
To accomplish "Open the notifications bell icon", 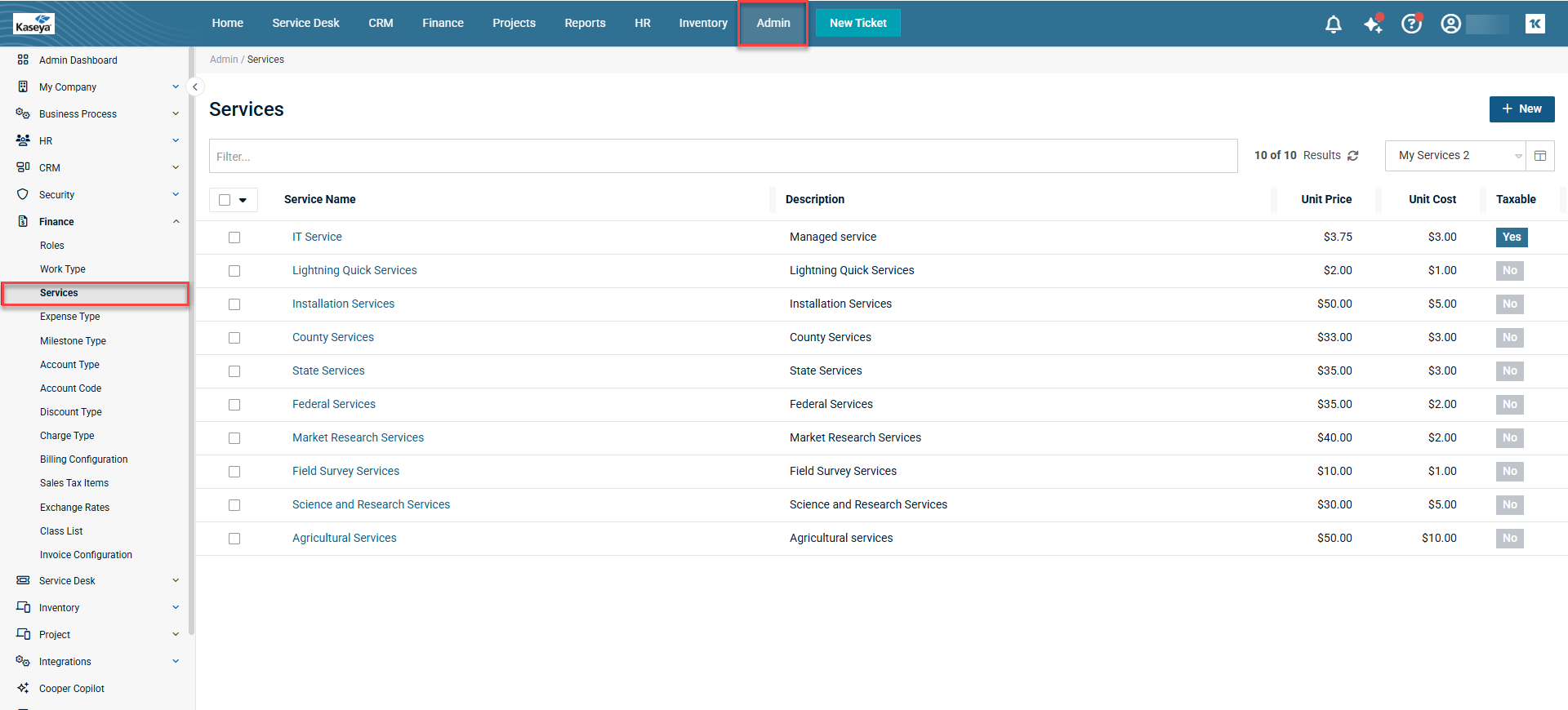I will tap(1333, 24).
